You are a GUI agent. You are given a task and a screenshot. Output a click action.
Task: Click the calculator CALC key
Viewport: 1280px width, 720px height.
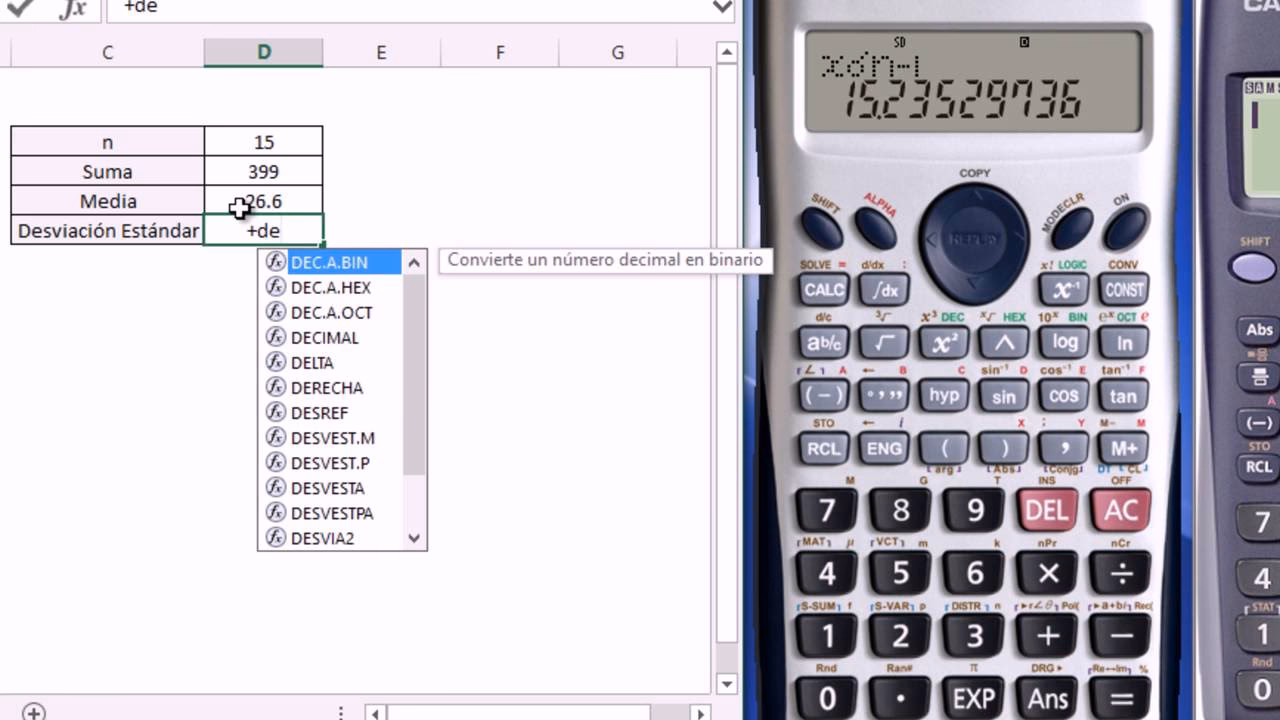[x=824, y=290]
